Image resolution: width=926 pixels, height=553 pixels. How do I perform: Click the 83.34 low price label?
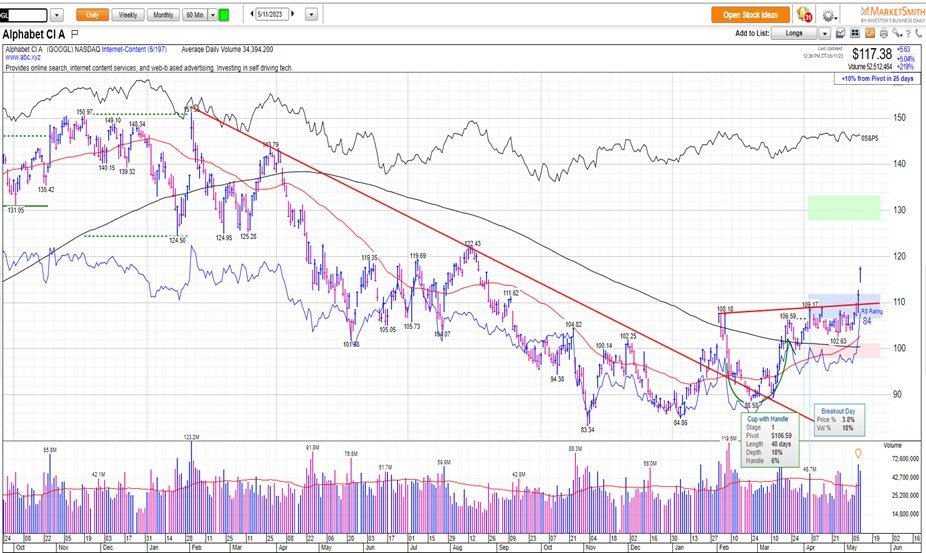coord(587,430)
